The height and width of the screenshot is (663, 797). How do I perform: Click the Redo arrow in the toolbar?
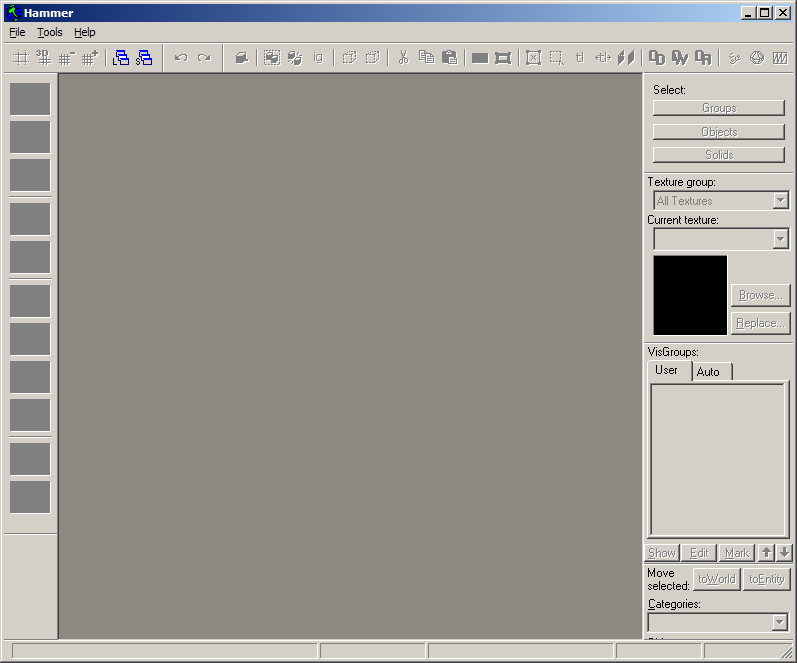(204, 58)
